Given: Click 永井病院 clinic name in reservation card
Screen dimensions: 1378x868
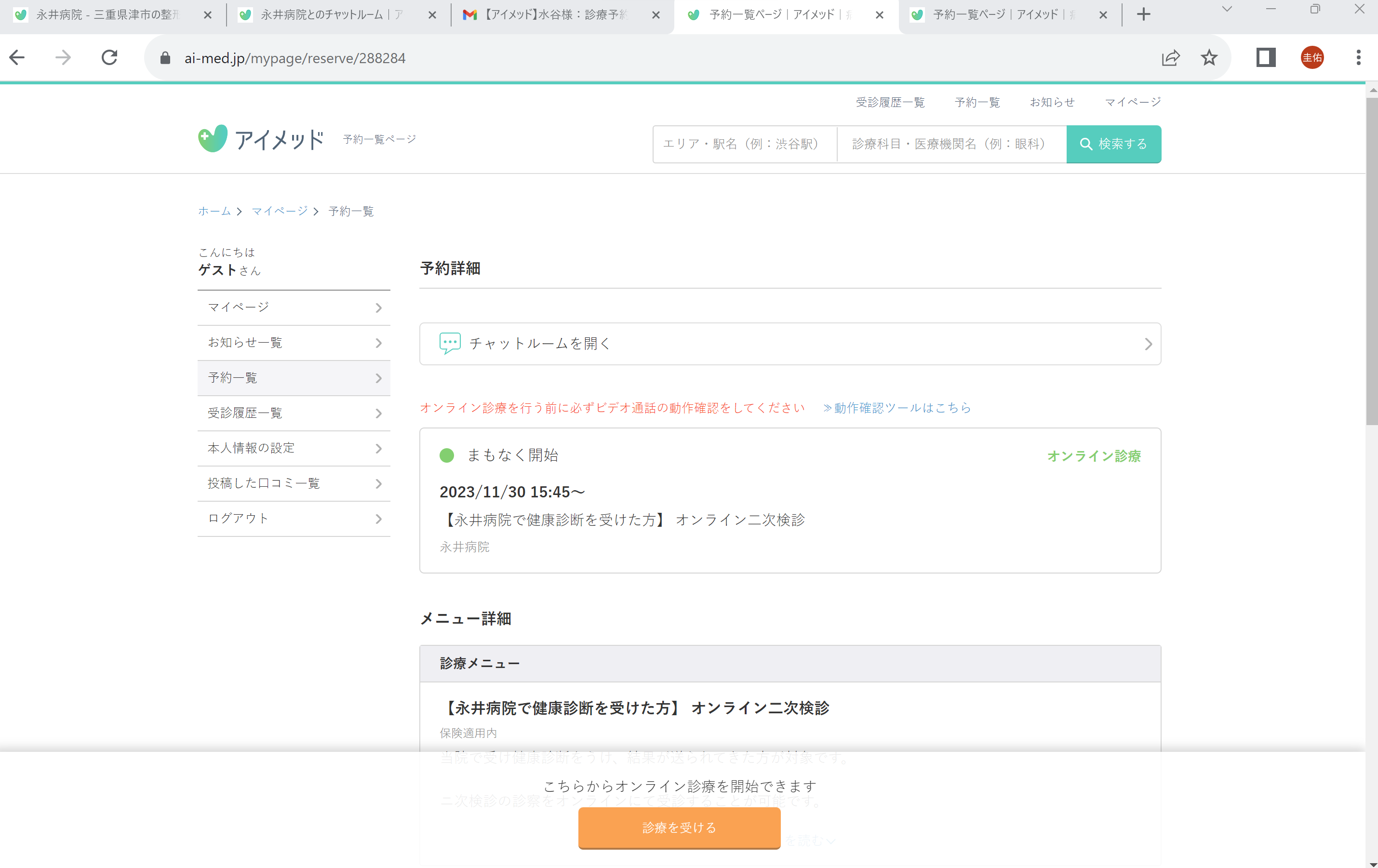Looking at the screenshot, I should click(464, 547).
